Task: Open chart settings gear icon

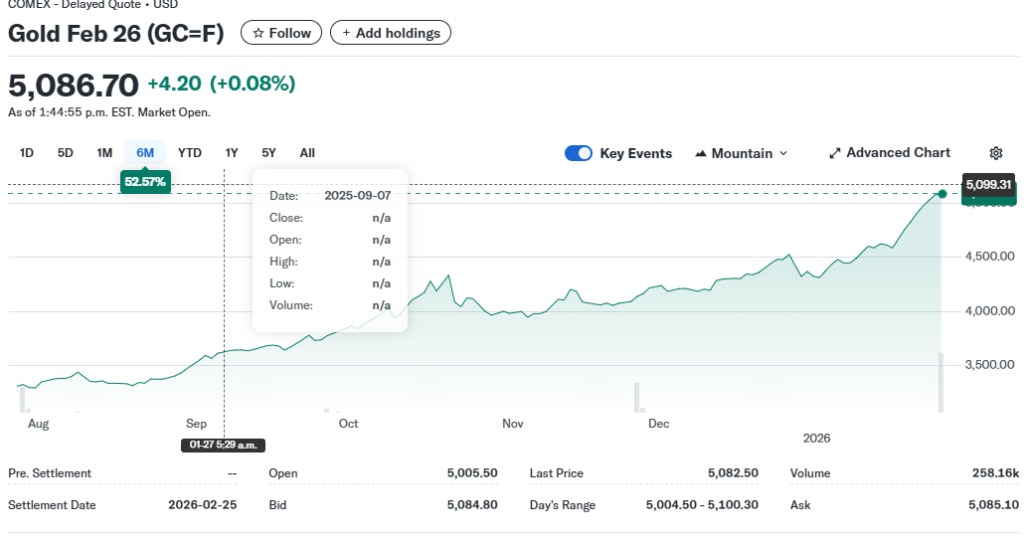Action: pos(996,153)
